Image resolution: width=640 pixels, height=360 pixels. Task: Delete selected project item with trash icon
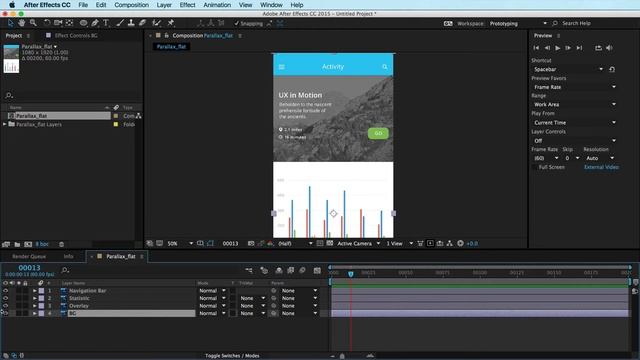pos(61,244)
